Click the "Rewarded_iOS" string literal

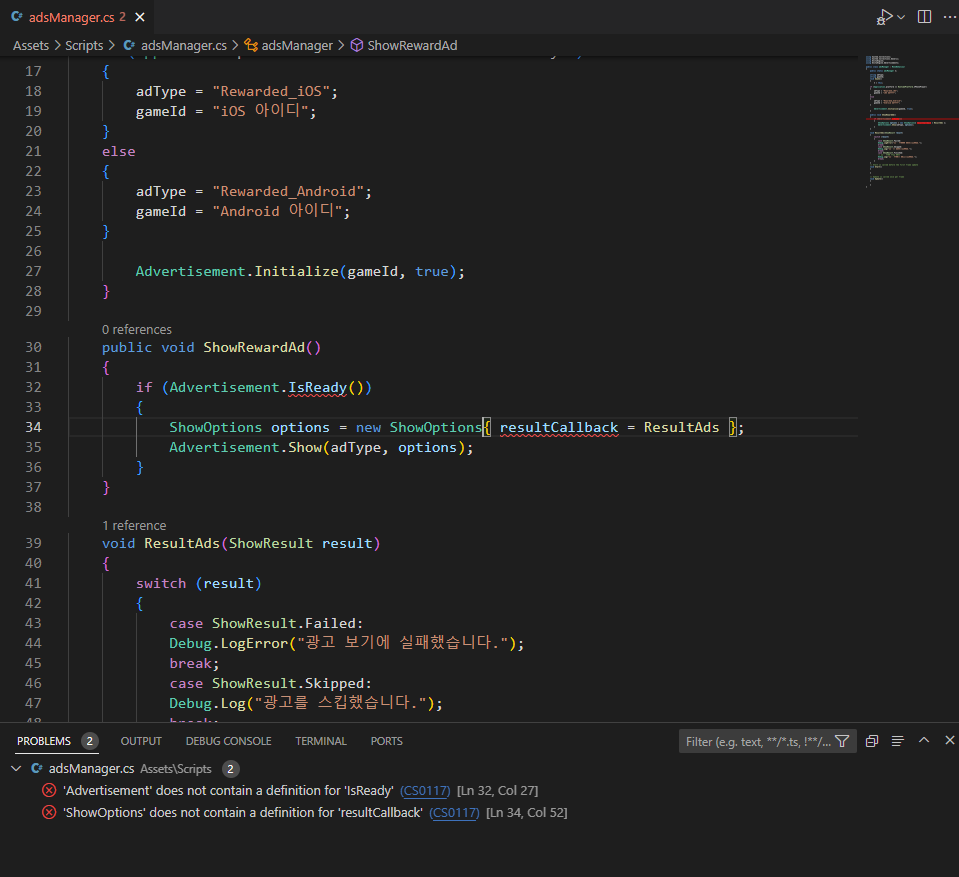tap(271, 91)
